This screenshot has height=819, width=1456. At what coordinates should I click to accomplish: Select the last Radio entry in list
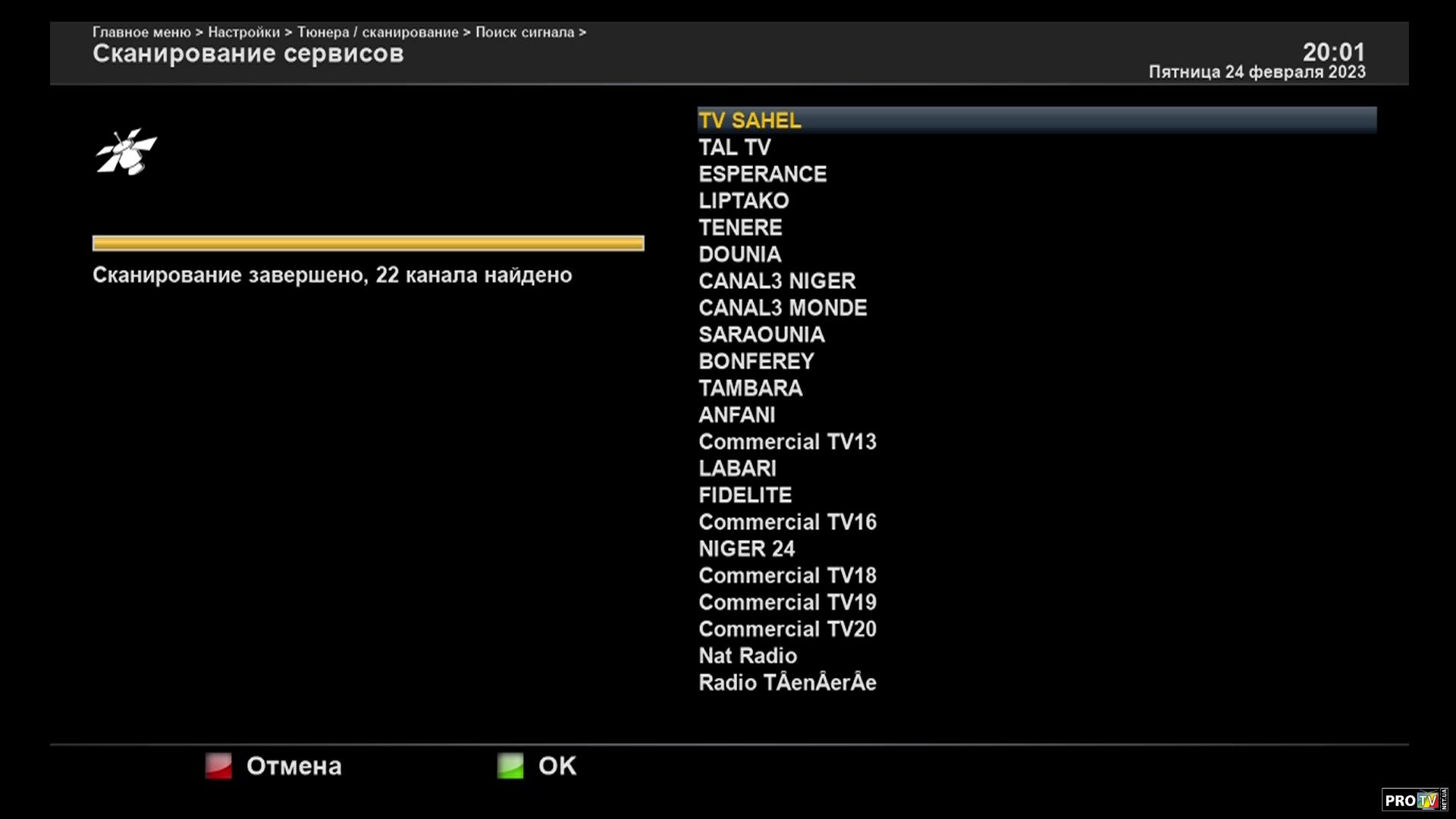tap(787, 682)
